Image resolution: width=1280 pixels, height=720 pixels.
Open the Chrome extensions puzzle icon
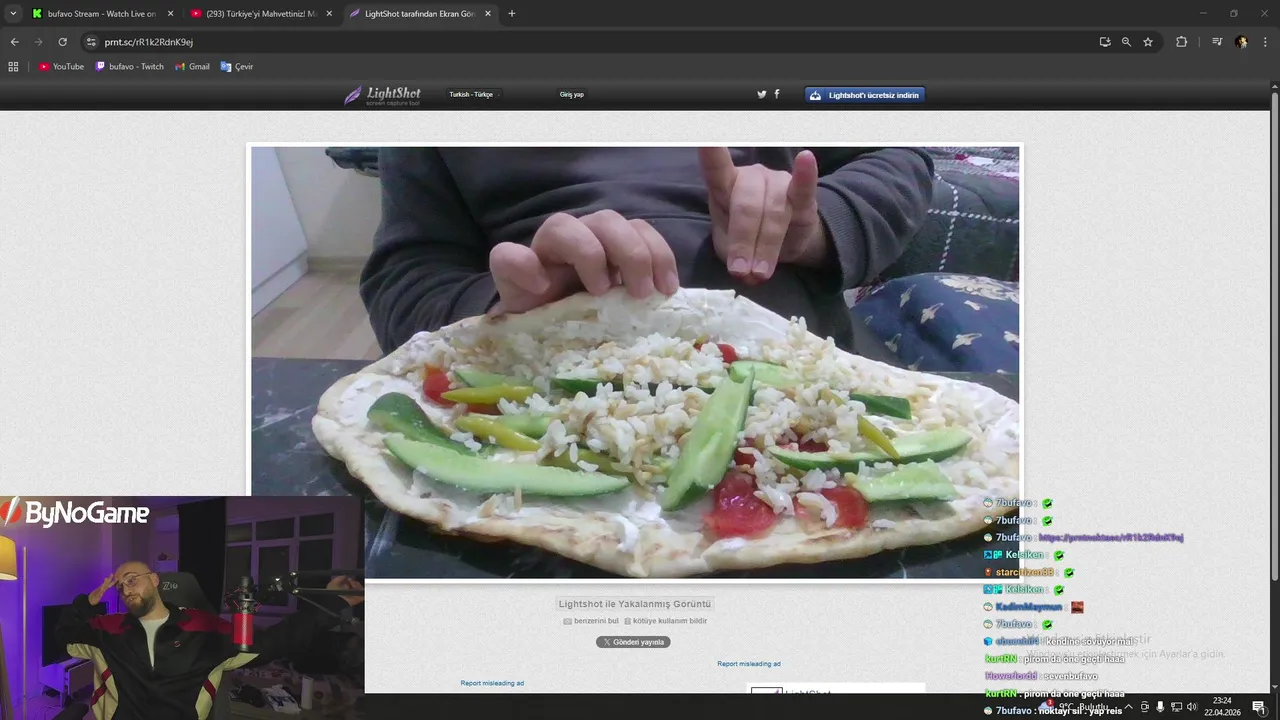tap(1181, 42)
